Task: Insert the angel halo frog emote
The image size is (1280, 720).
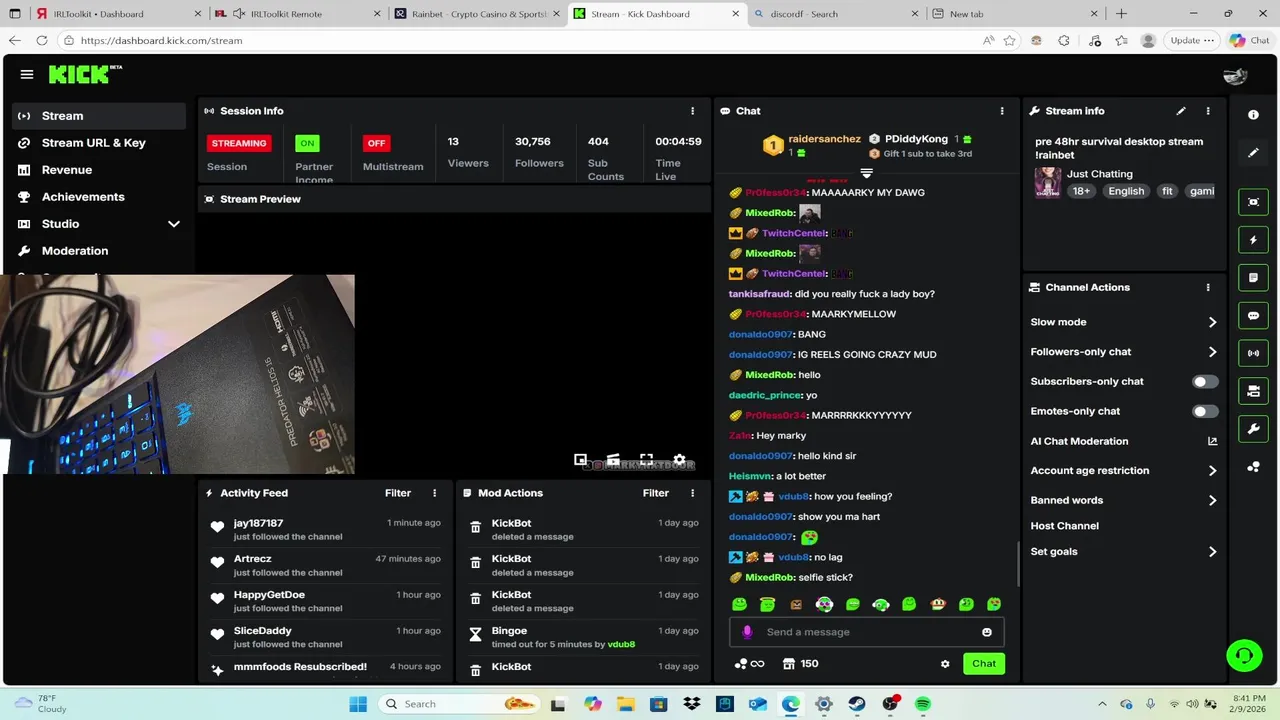Action: [x=767, y=604]
